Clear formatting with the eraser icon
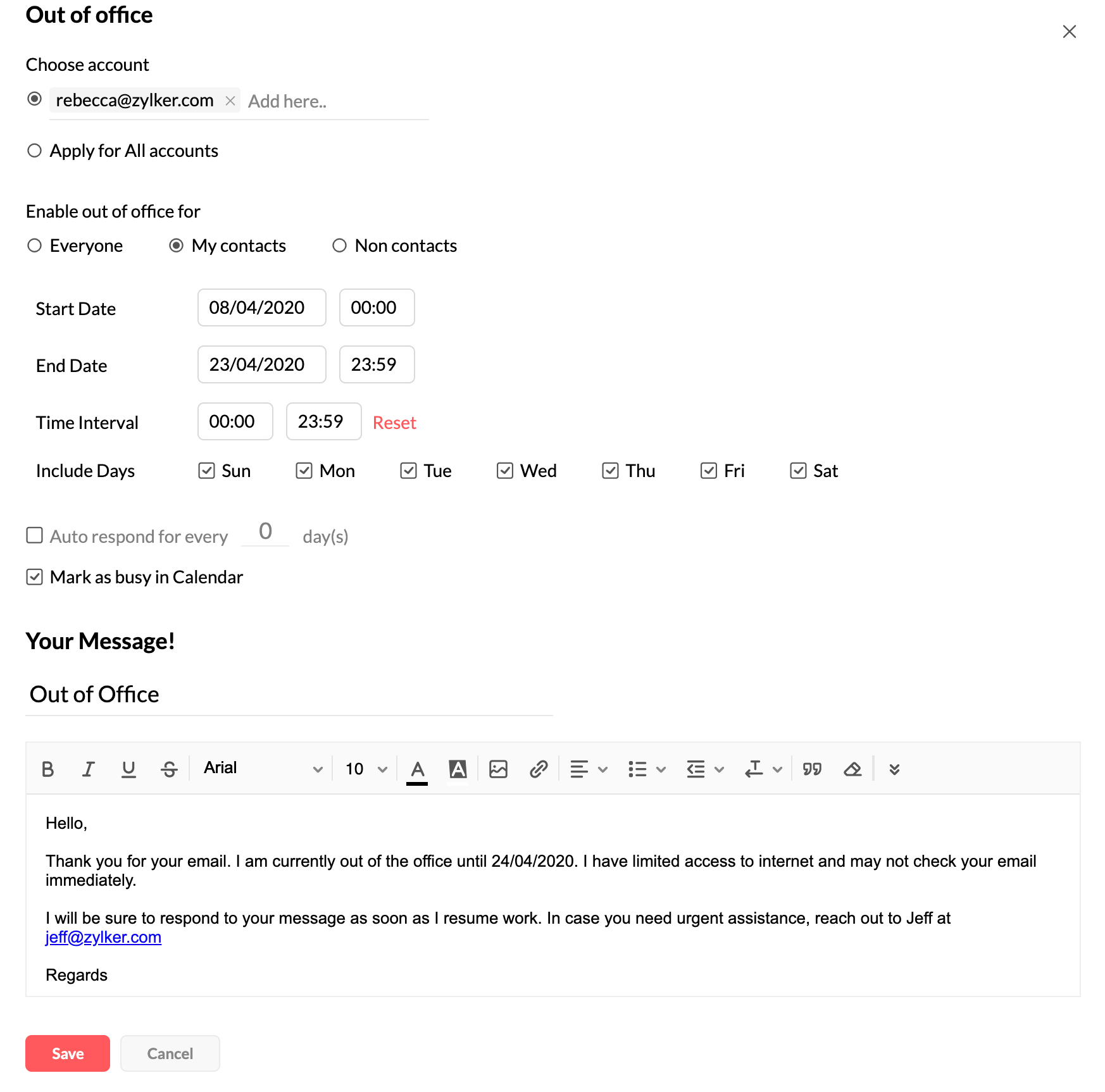The height and width of the screenshot is (1092, 1105). (x=852, y=769)
